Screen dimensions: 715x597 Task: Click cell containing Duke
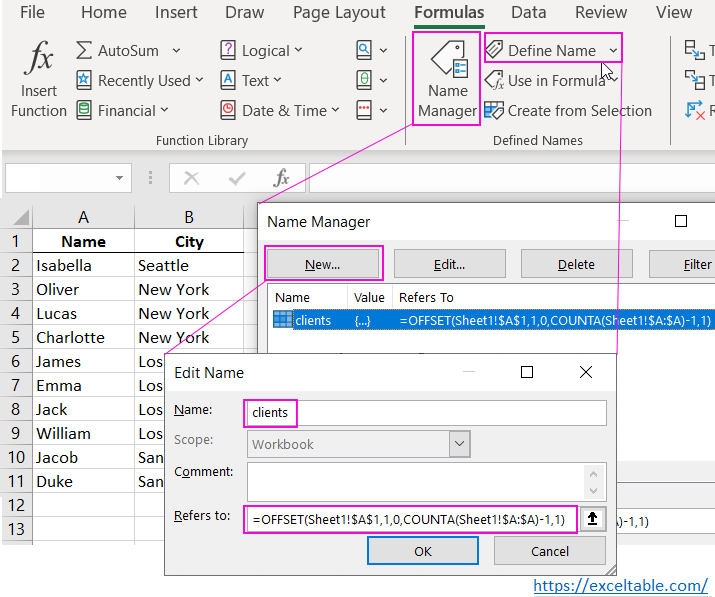tap(83, 482)
